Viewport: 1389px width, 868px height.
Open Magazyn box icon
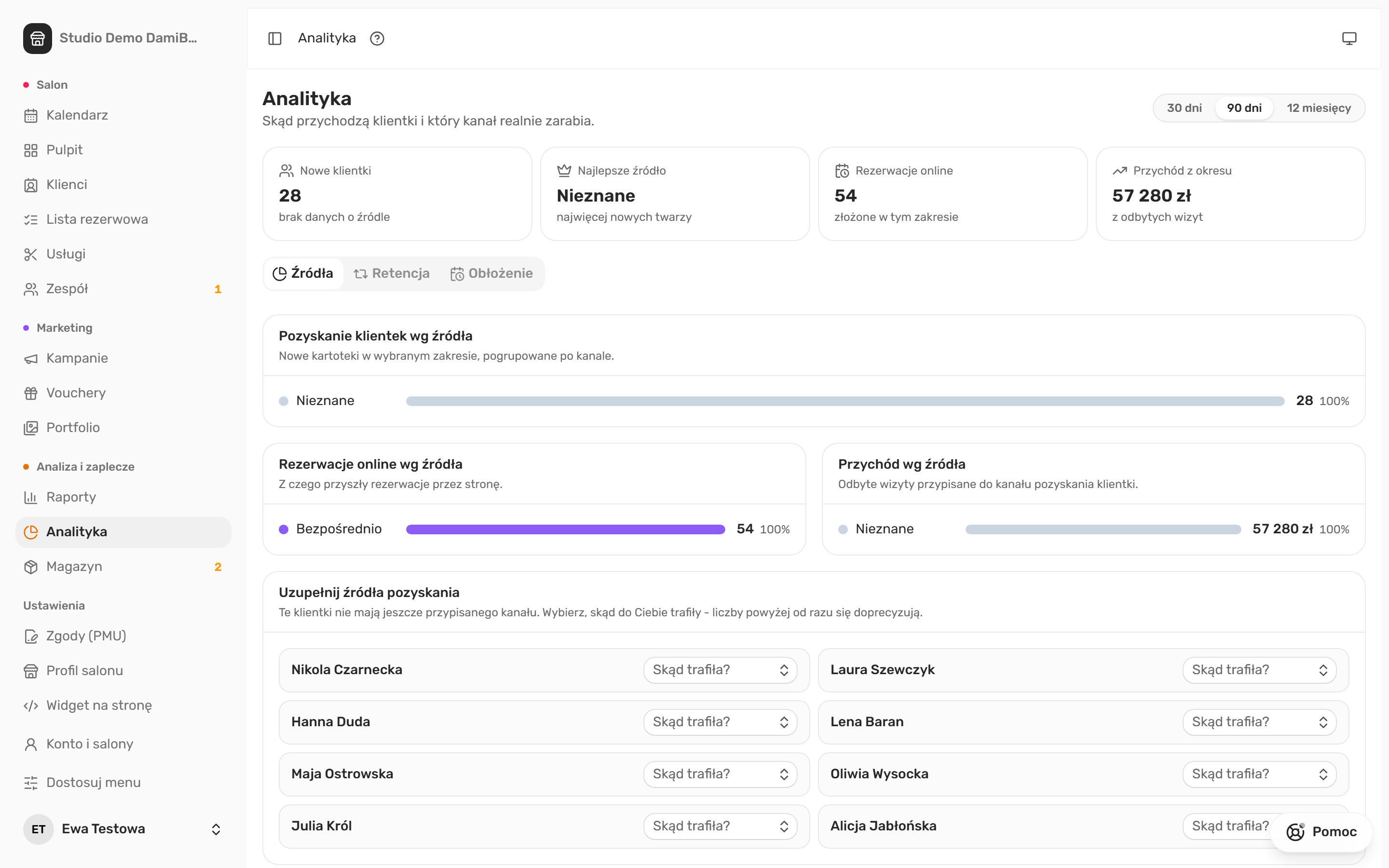(x=31, y=567)
